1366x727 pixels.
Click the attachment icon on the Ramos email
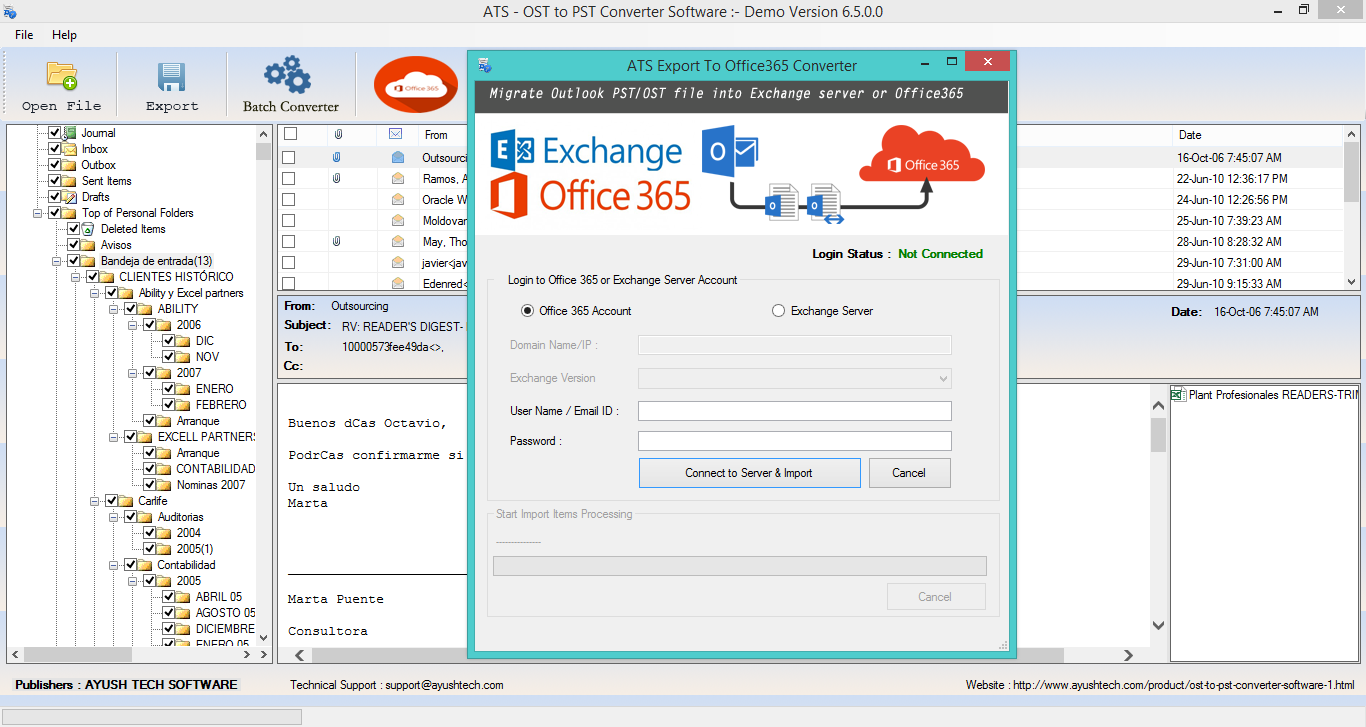click(x=337, y=178)
